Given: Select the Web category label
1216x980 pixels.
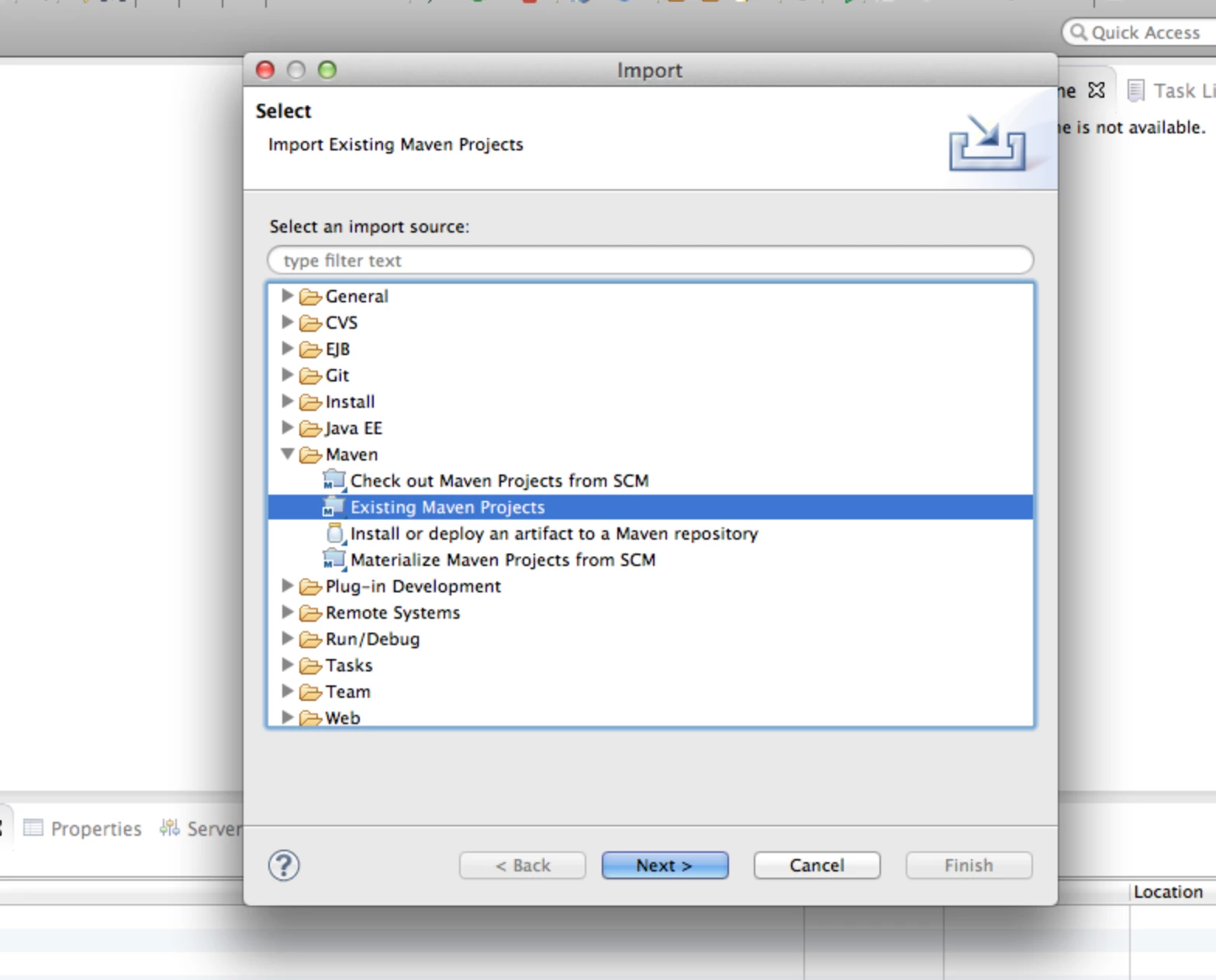Looking at the screenshot, I should coord(343,718).
